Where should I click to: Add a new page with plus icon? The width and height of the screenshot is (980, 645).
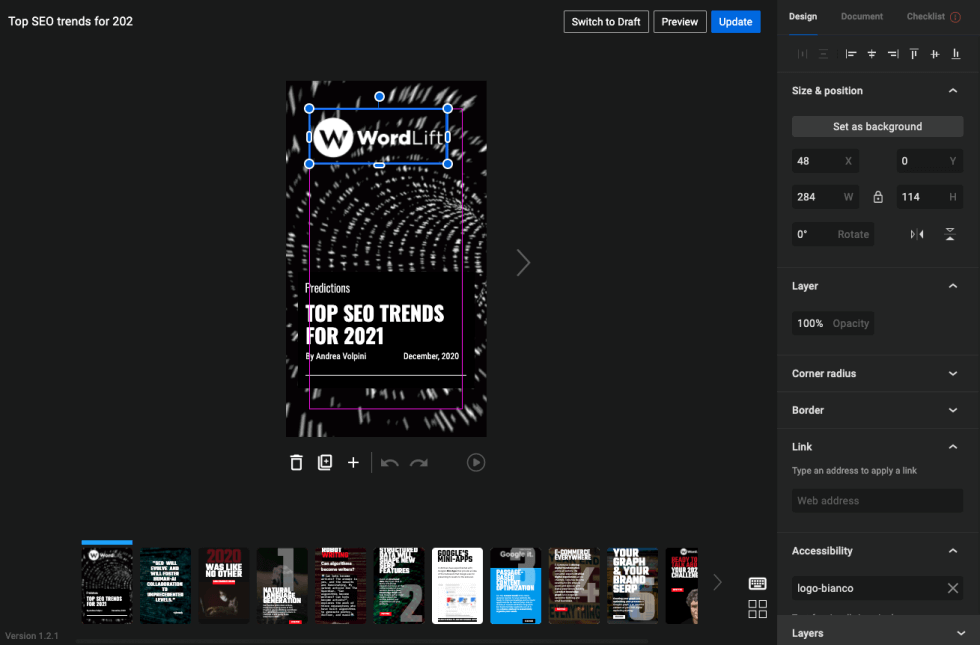pyautogui.click(x=353, y=462)
